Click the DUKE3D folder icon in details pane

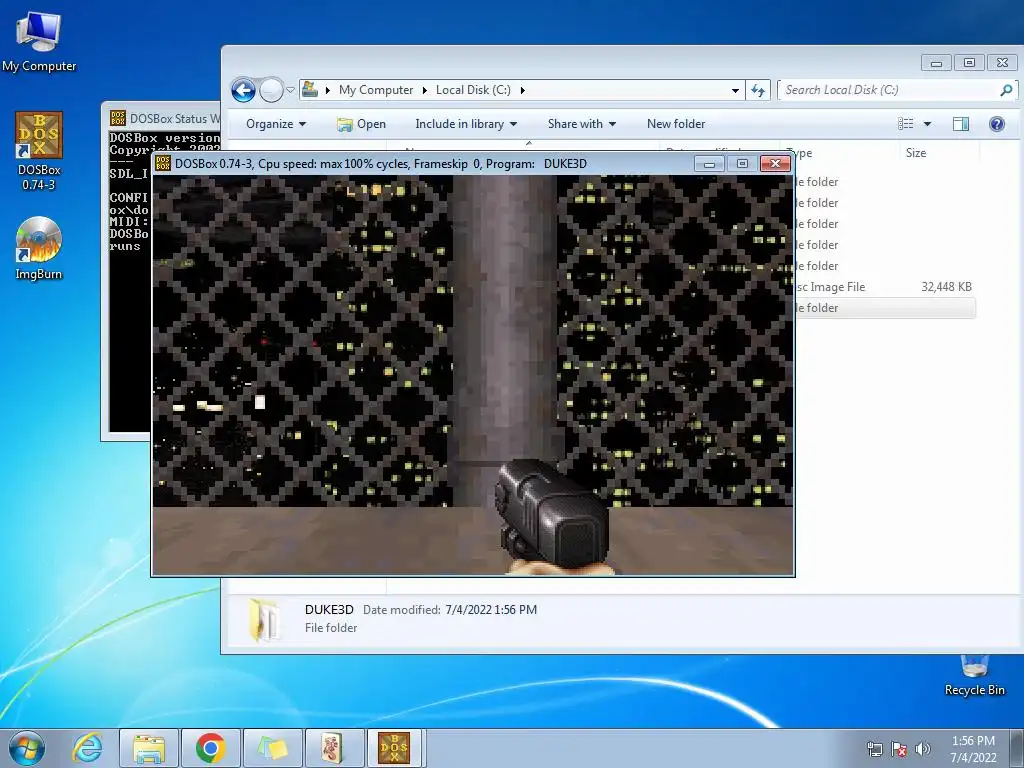(x=265, y=619)
